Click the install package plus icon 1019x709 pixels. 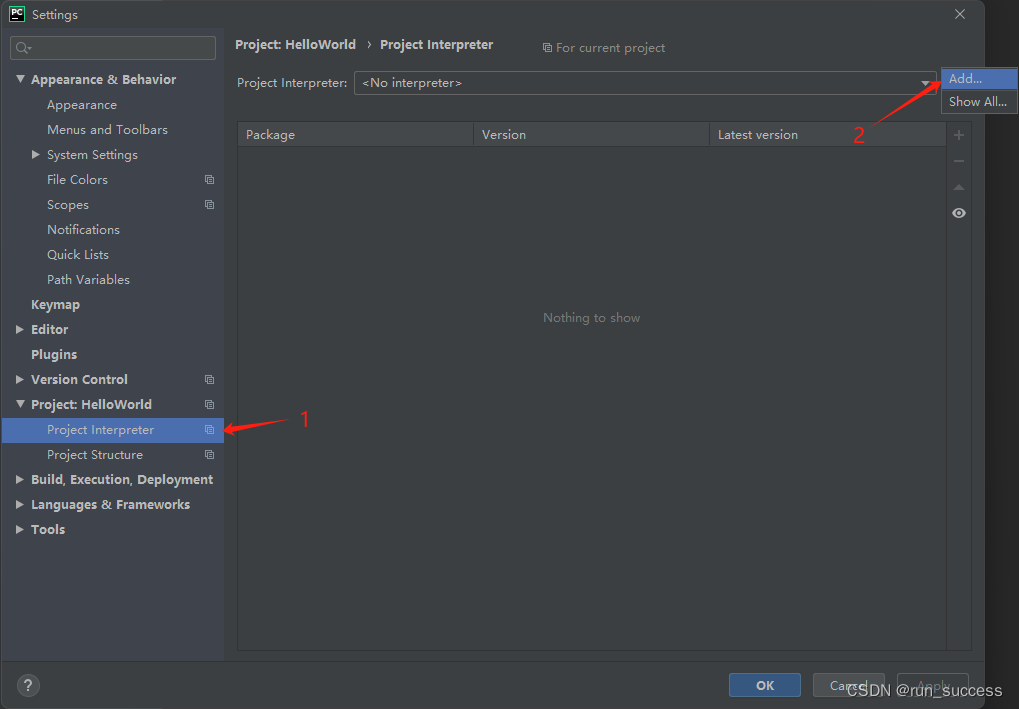click(x=959, y=135)
